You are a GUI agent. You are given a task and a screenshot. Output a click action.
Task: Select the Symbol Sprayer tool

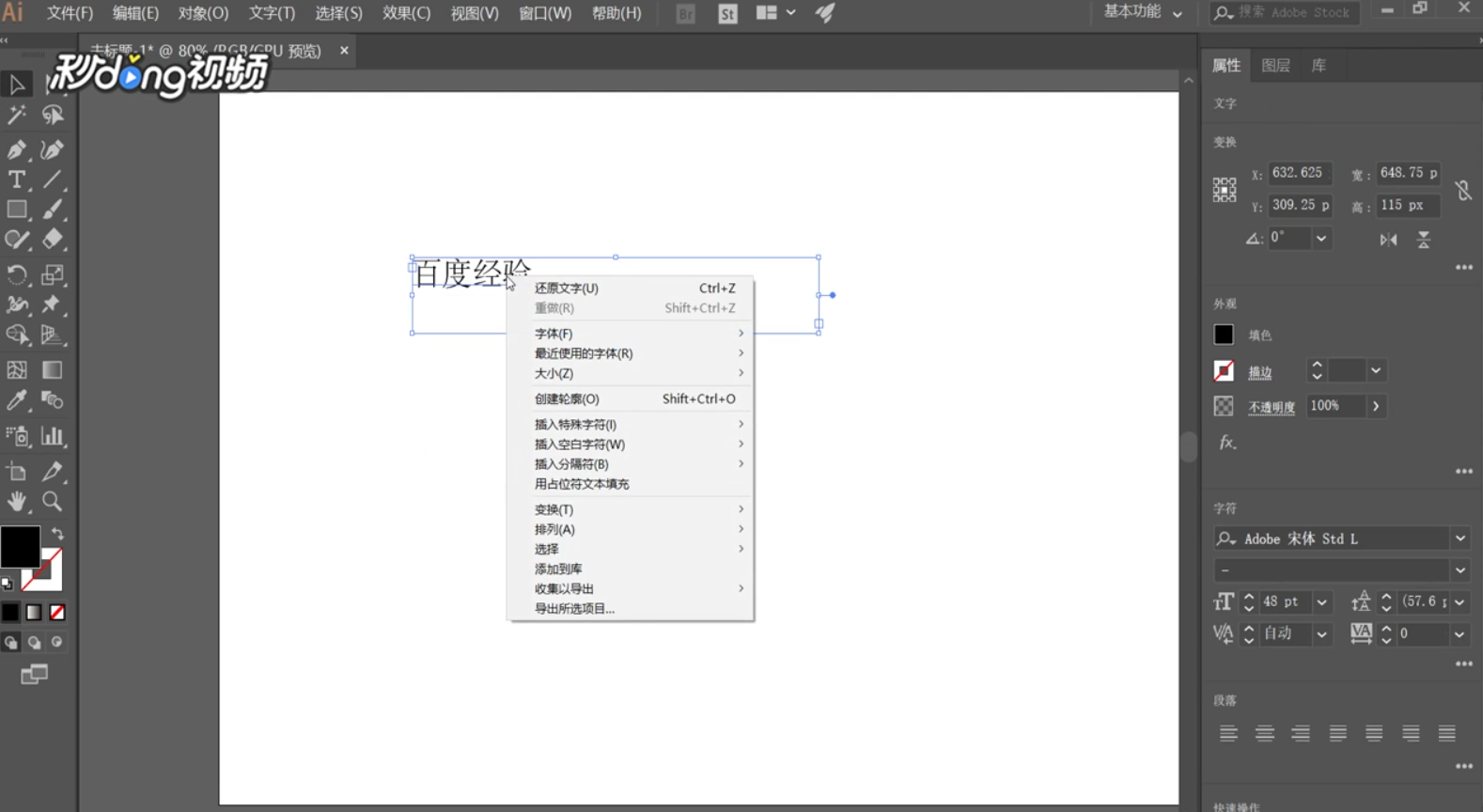click(x=17, y=436)
